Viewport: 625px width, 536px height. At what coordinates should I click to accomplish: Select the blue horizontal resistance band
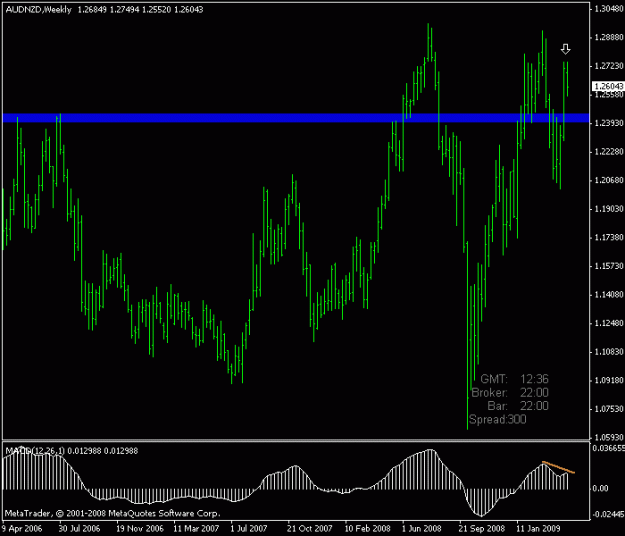coord(296,118)
